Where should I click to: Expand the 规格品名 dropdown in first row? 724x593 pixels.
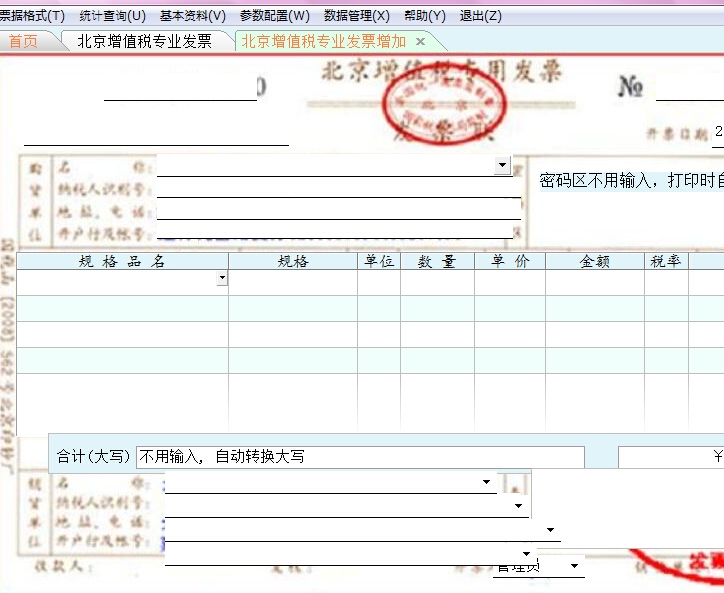(221, 280)
